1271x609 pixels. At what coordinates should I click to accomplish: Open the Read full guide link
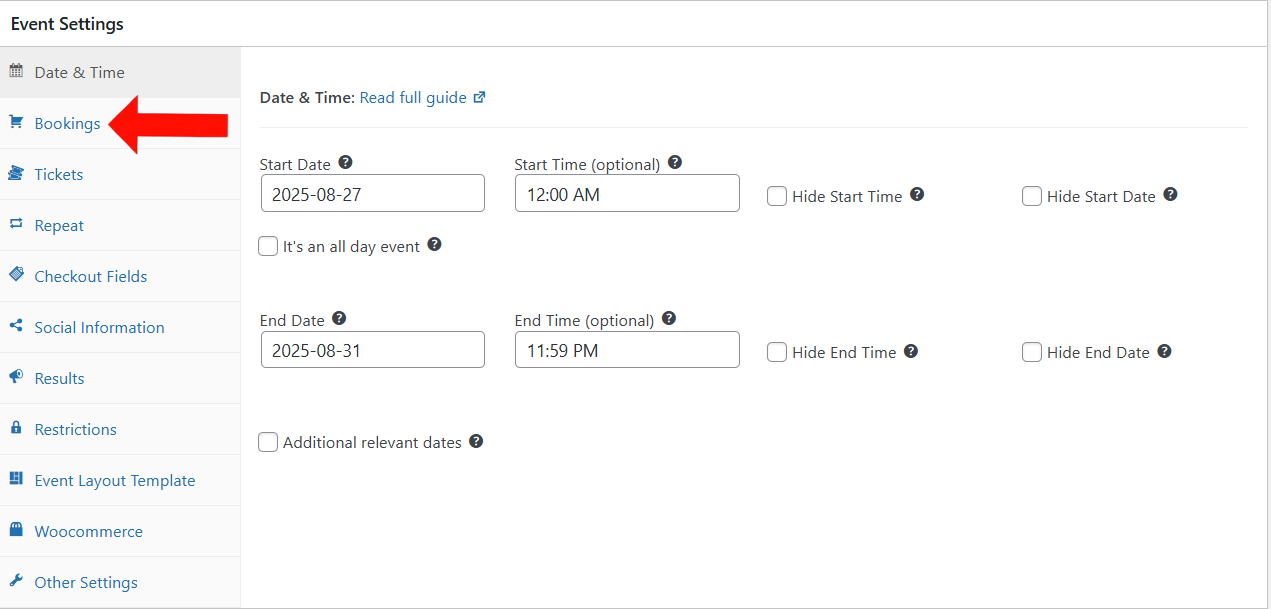(413, 98)
